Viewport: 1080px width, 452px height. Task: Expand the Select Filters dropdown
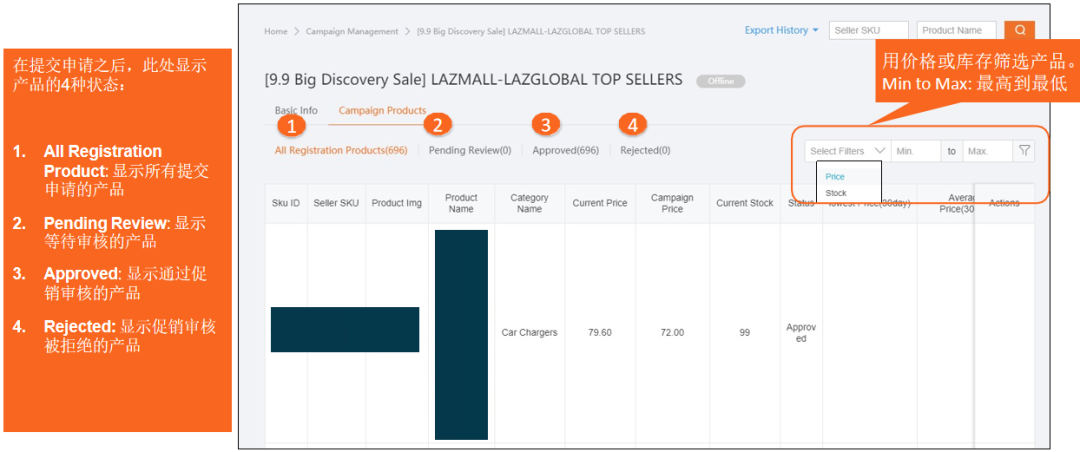click(x=847, y=151)
